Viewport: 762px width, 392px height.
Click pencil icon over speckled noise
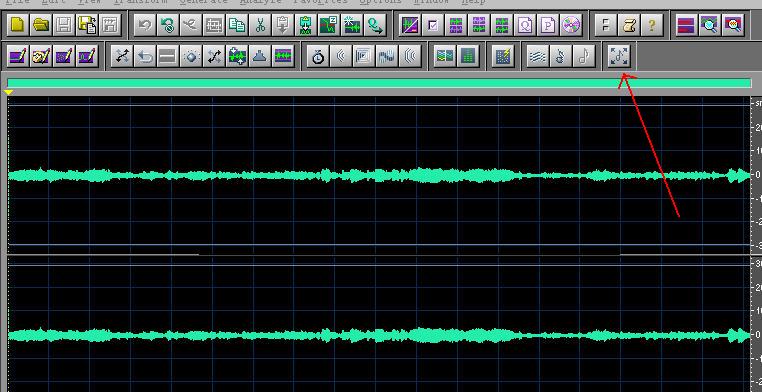[x=64, y=57]
